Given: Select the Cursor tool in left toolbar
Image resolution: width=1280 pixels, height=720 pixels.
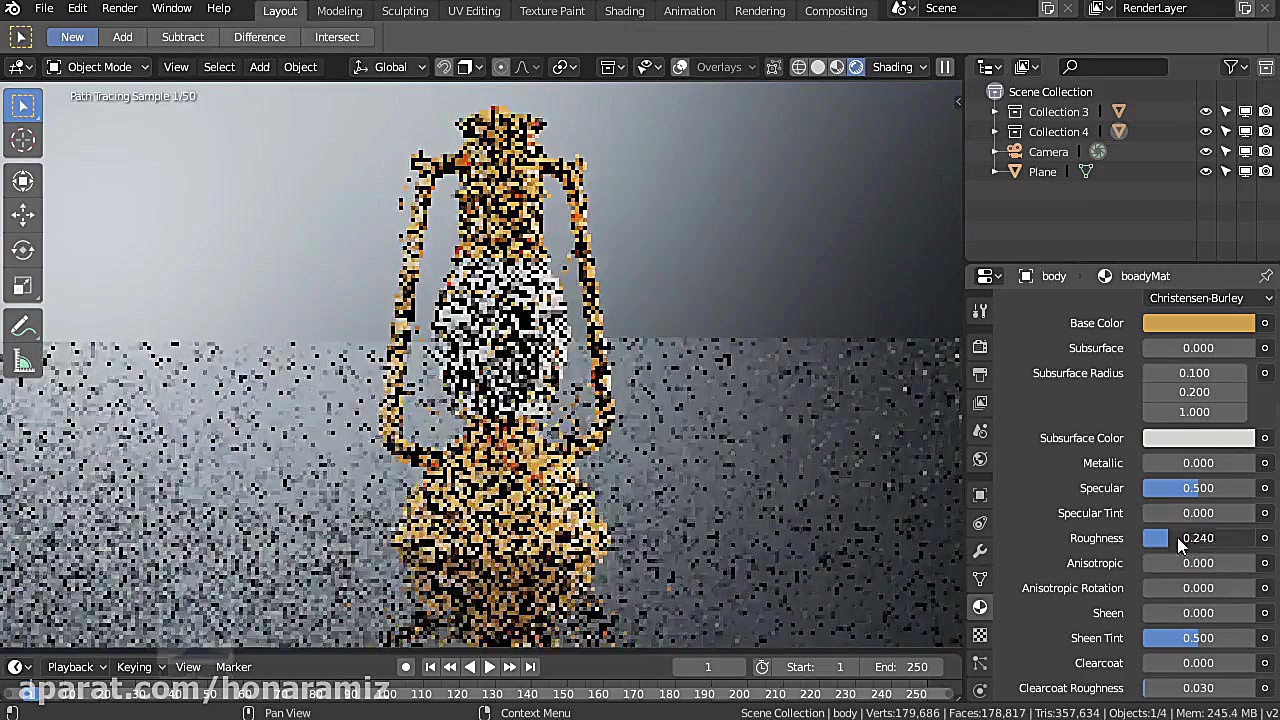Looking at the screenshot, I should 23,141.
